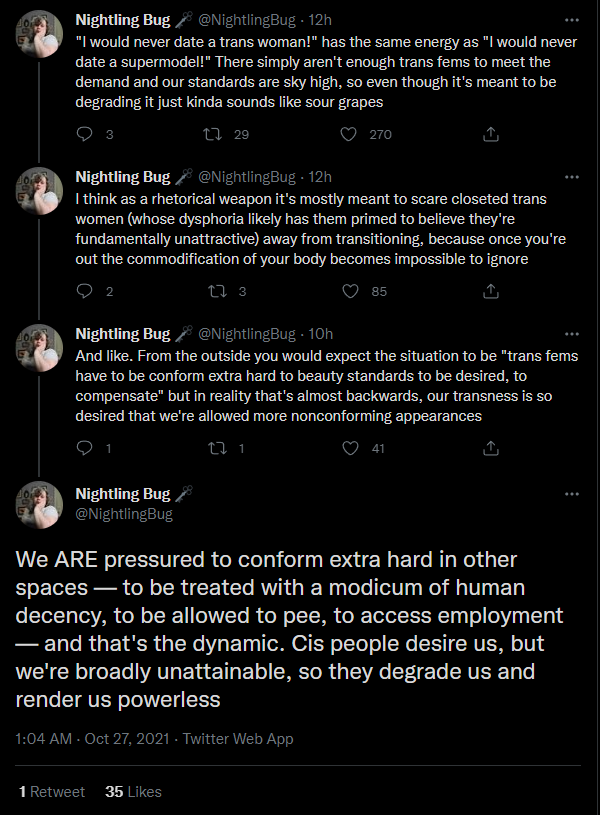This screenshot has width=600, height=815.
Task: Open more options on first tweet
Action: point(572,20)
